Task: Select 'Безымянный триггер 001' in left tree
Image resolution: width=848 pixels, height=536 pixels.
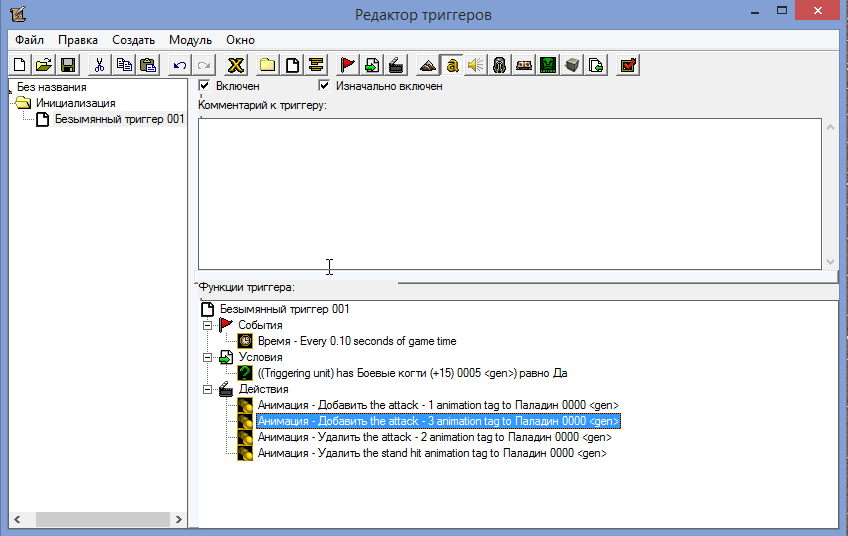Action: 120,119
